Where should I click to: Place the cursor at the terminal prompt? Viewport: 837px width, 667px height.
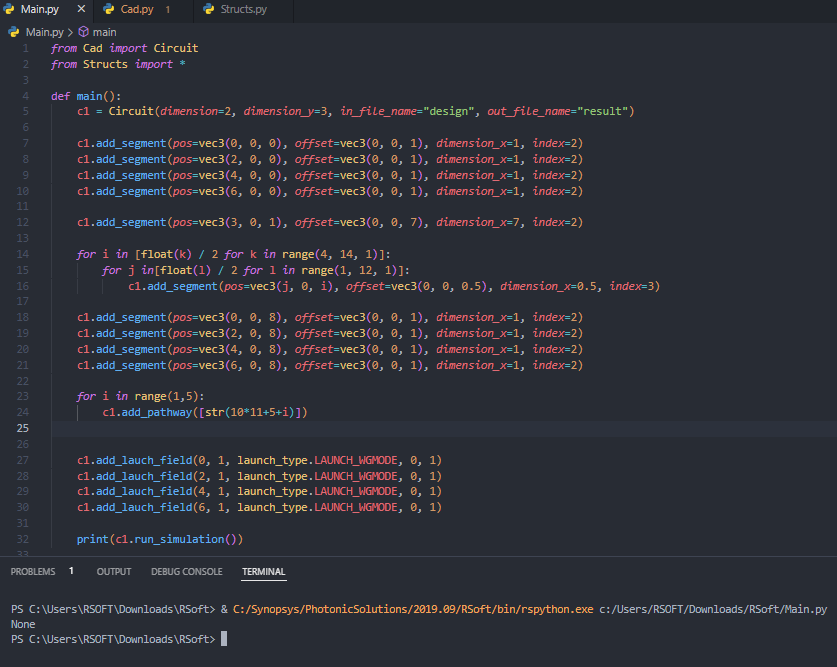click(224, 639)
